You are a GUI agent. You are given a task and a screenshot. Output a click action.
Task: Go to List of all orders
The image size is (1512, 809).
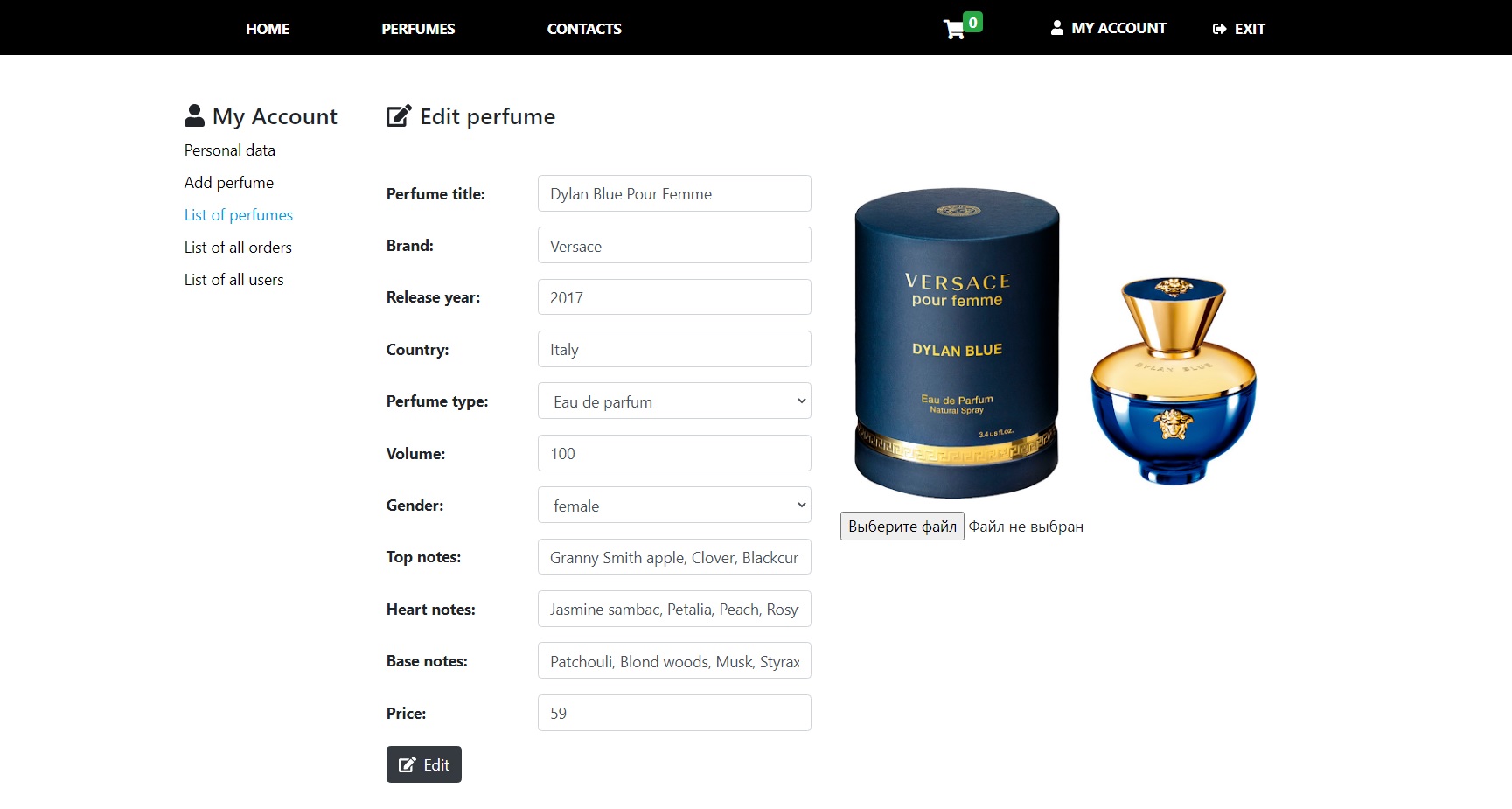238,248
